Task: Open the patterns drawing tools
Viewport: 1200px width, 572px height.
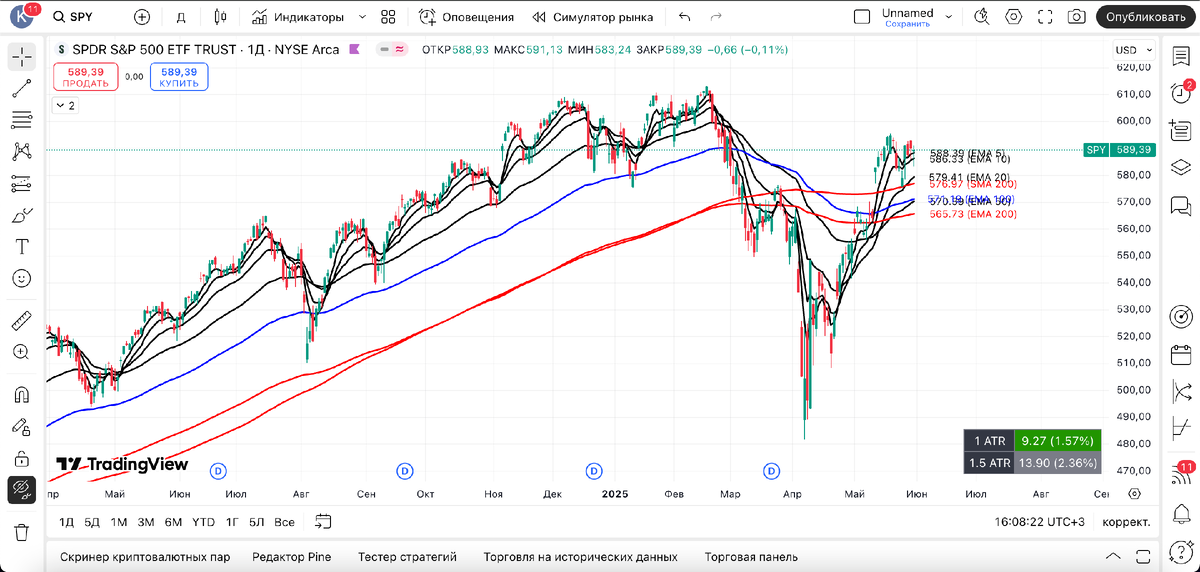Action: click(21, 152)
